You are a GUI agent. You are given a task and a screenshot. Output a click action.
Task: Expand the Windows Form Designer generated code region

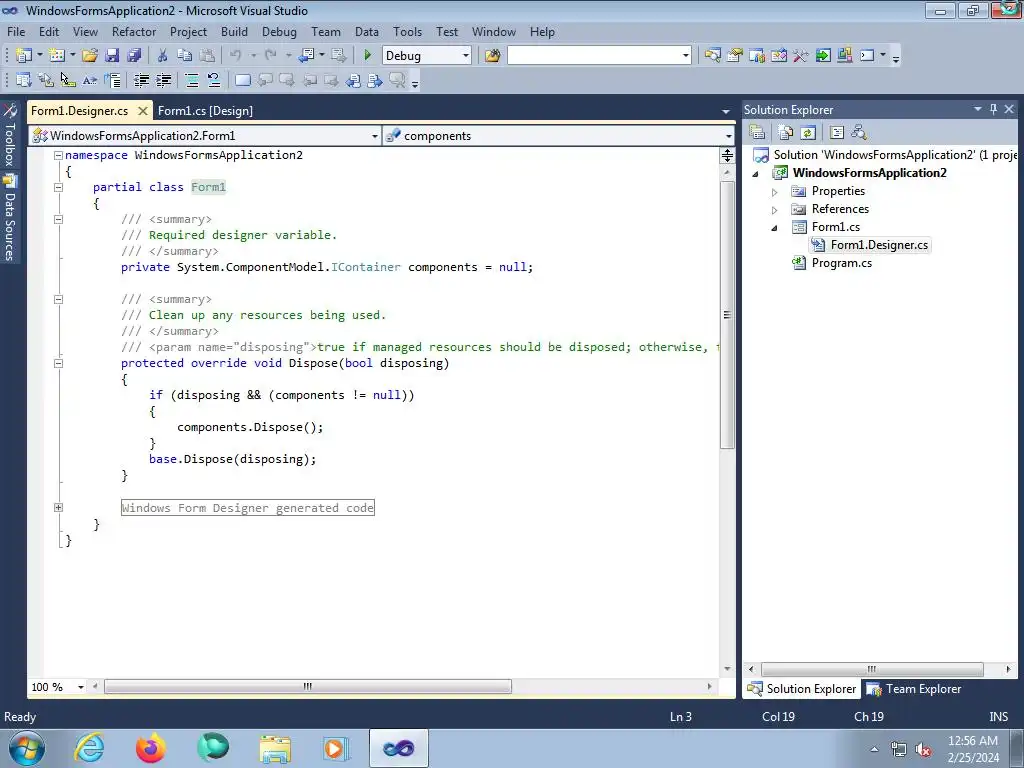[58, 507]
